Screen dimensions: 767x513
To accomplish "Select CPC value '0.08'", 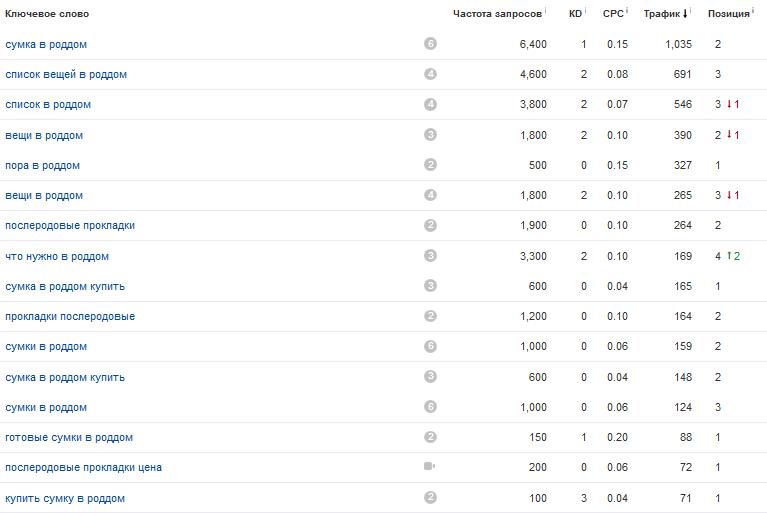I will [617, 74].
